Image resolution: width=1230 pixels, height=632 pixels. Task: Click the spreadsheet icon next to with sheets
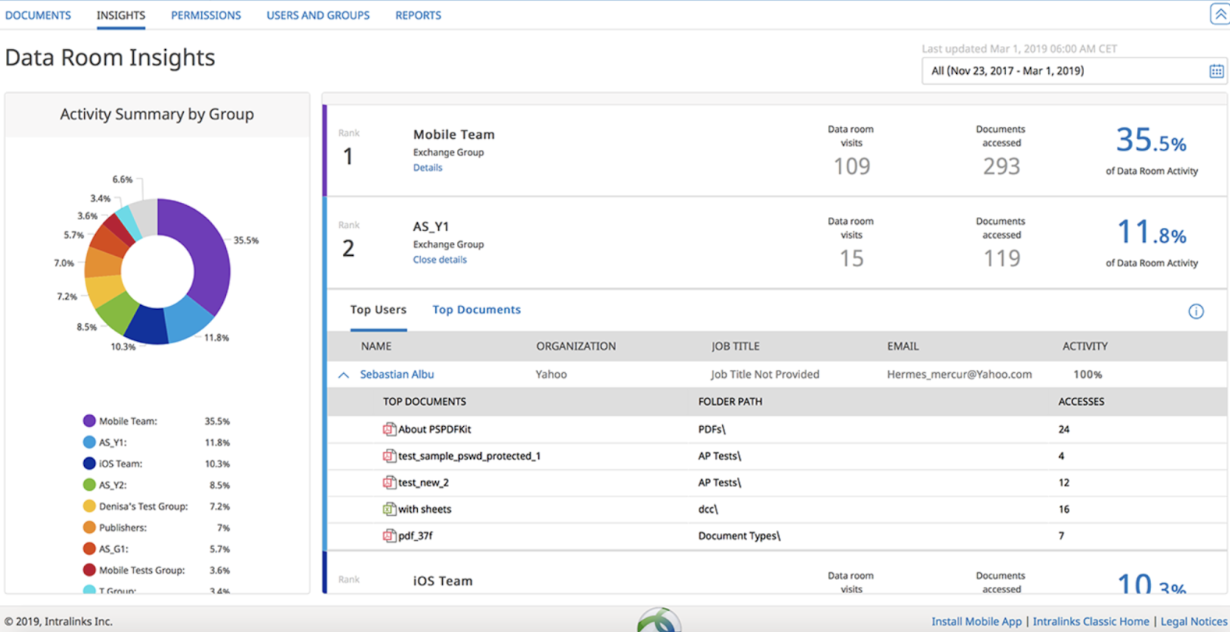click(390, 509)
